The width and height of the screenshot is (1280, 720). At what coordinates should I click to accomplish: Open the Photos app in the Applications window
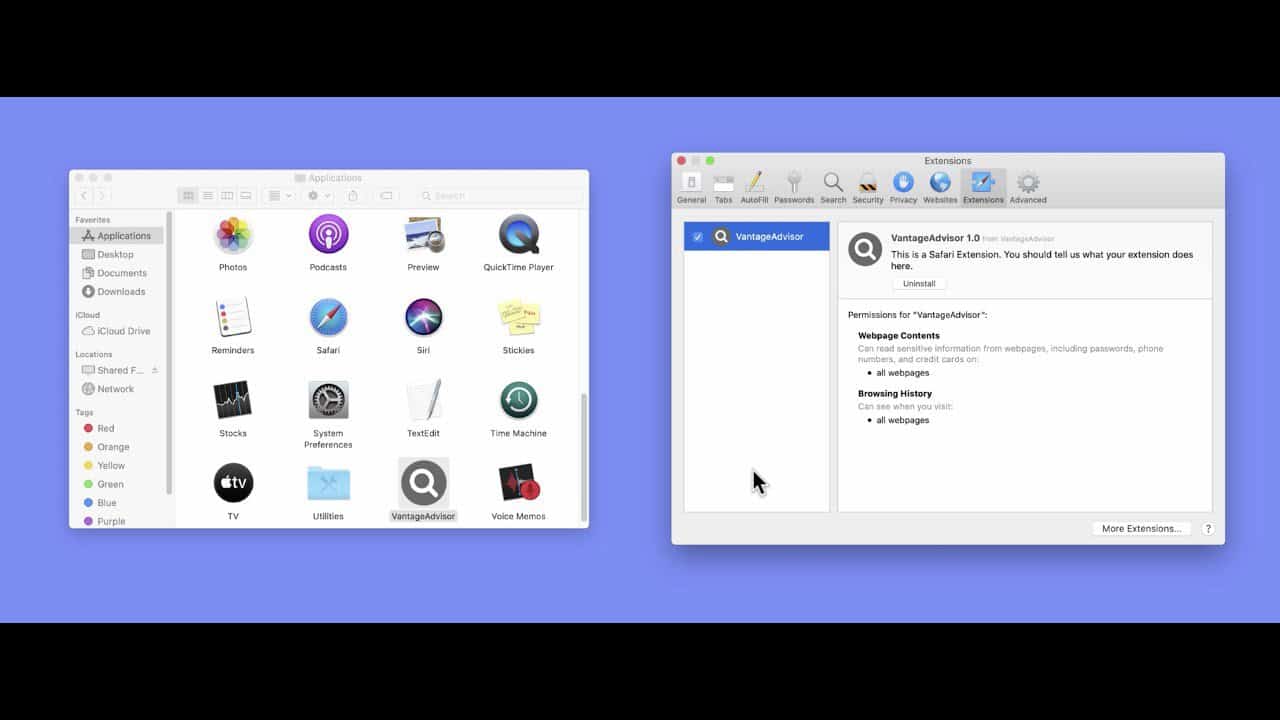tap(233, 236)
